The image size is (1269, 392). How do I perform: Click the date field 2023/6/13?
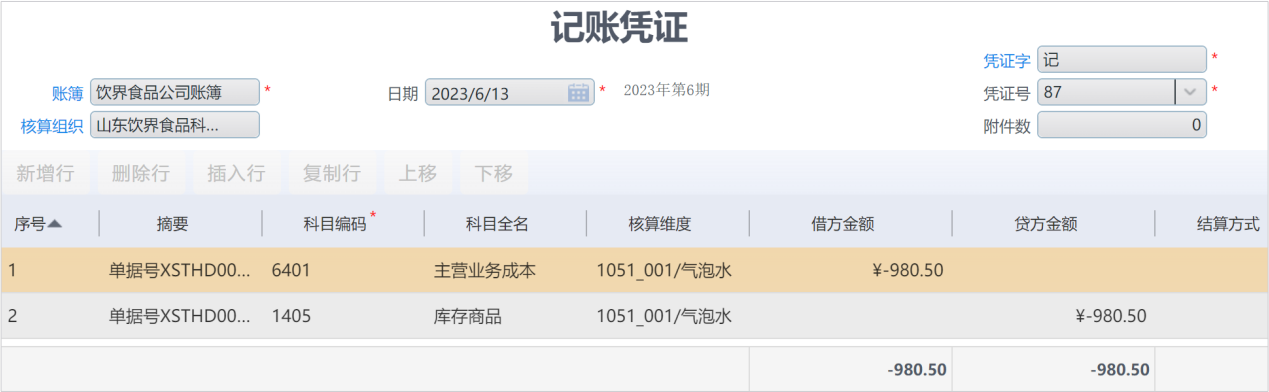click(509, 92)
